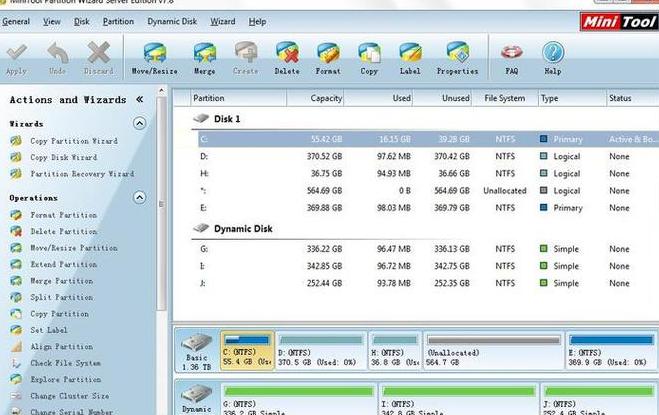This screenshot has height=415, width=659.
Task: Collapse the Wizards section
Action: pyautogui.click(x=140, y=123)
